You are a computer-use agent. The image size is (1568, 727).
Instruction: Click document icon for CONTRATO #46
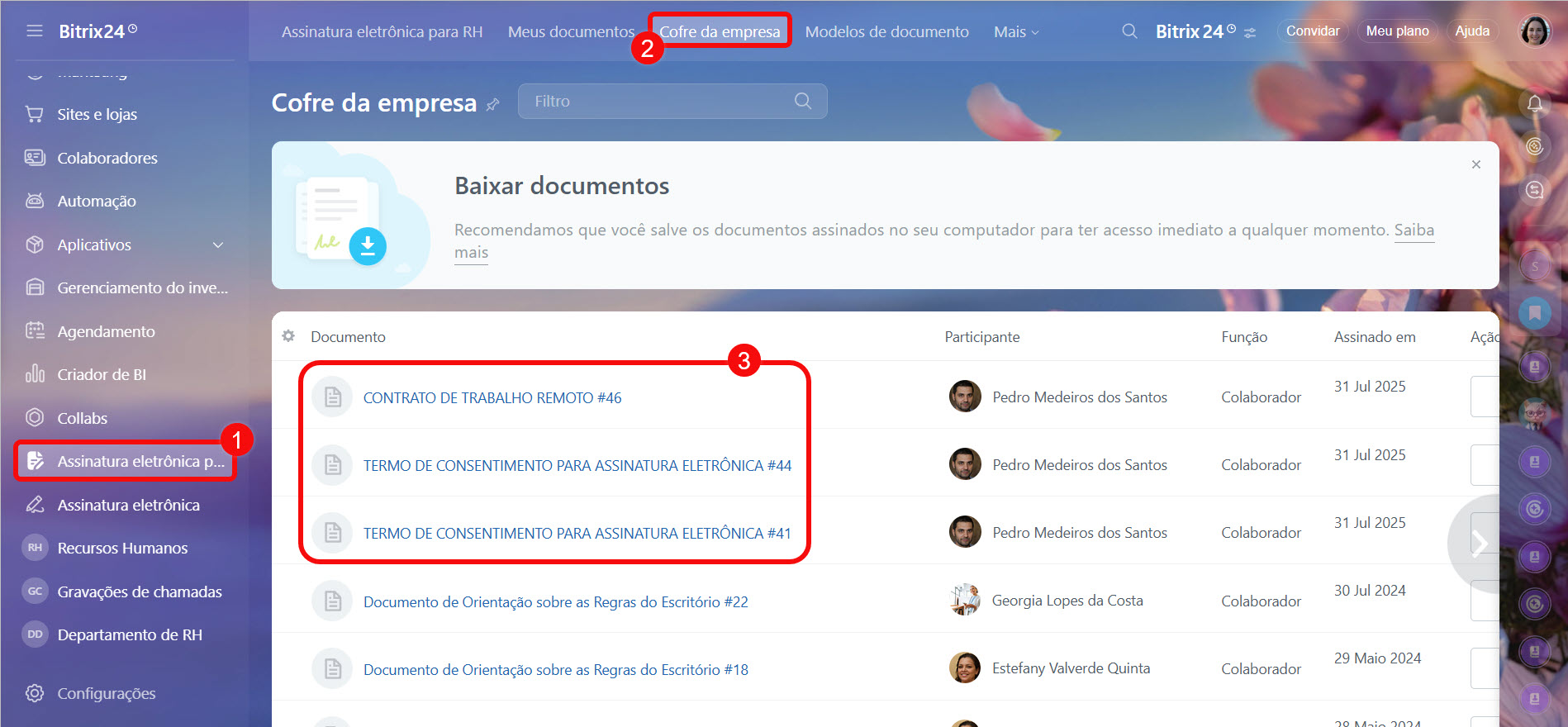click(x=332, y=397)
